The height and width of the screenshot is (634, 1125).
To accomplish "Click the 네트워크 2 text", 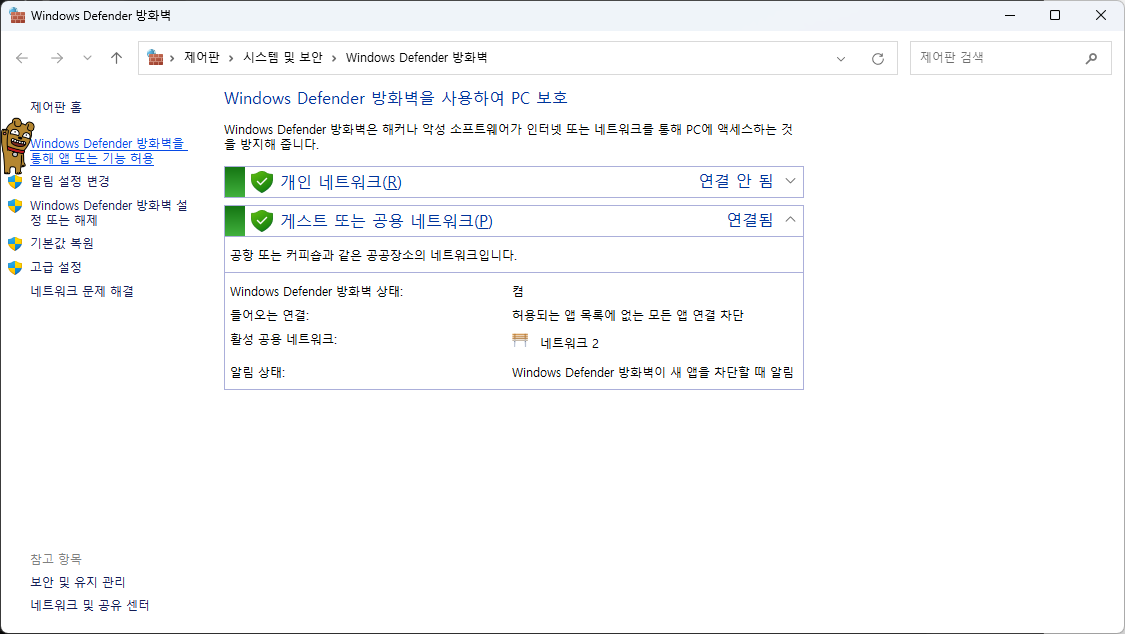I will click(570, 343).
